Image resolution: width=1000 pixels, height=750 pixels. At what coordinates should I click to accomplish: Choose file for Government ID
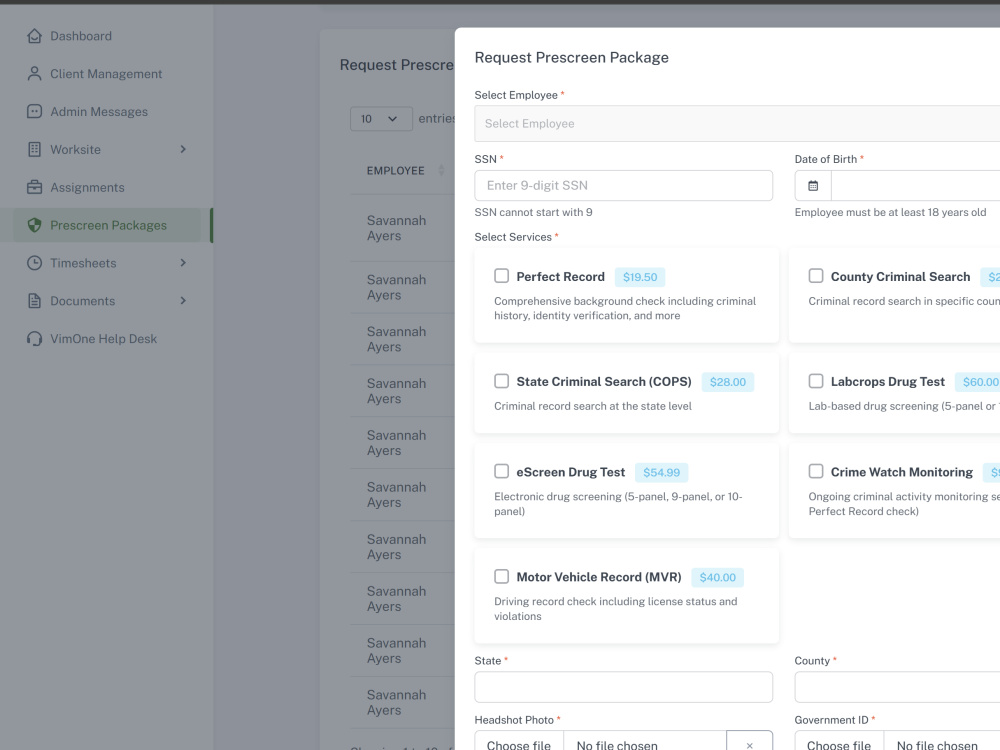(x=839, y=744)
